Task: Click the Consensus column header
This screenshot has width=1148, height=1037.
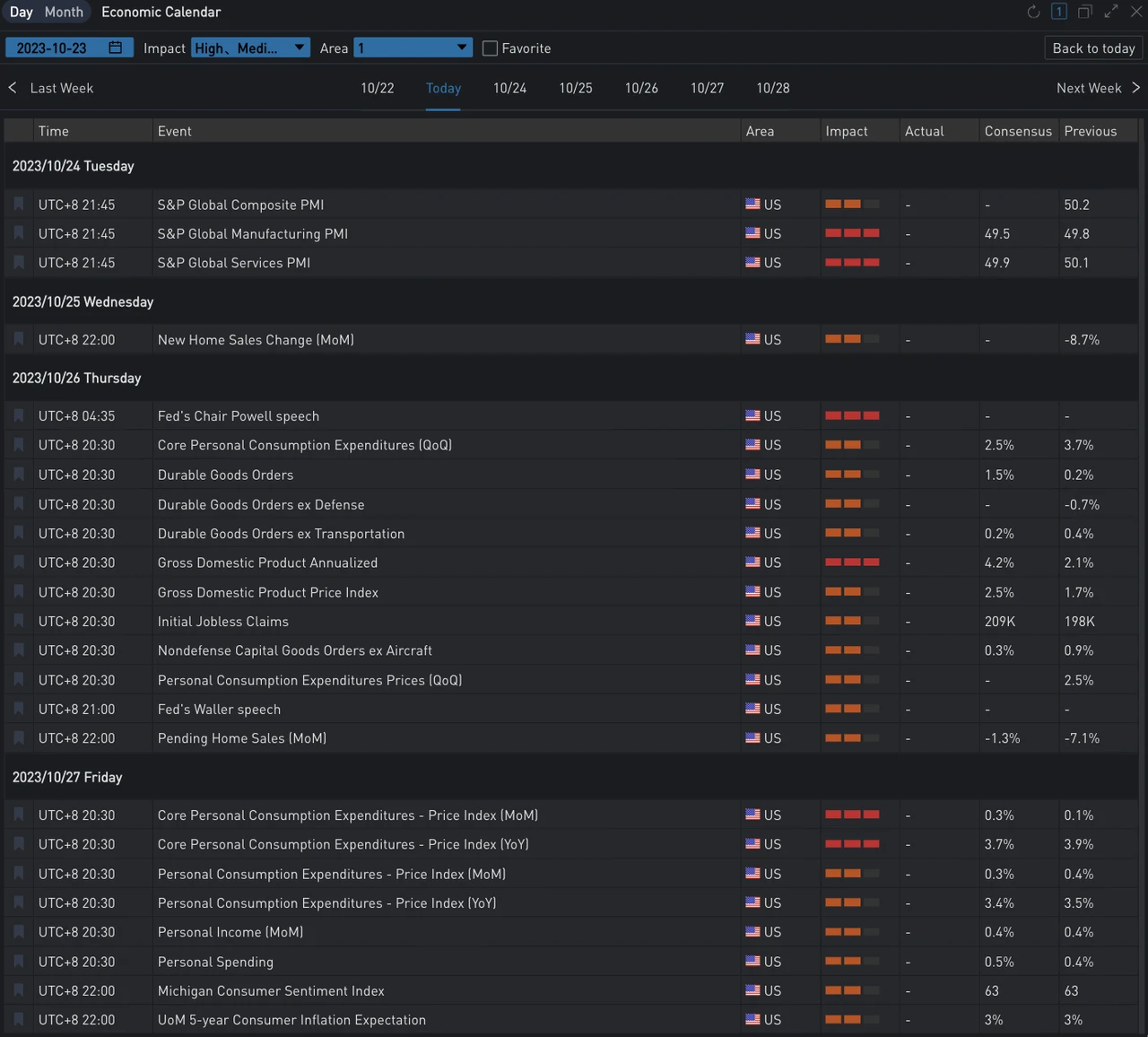Action: coord(1018,131)
